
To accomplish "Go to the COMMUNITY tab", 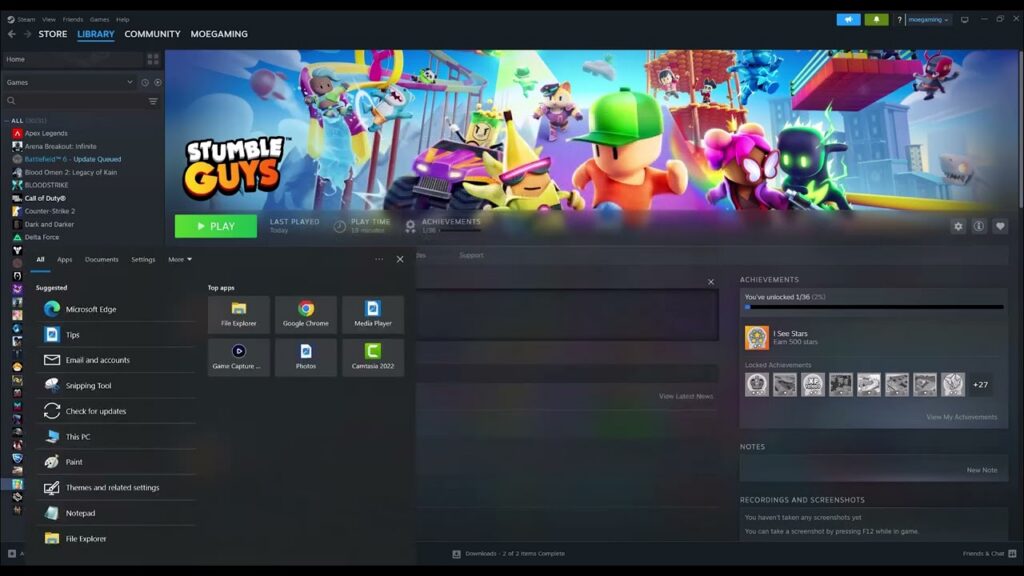I will coord(152,34).
